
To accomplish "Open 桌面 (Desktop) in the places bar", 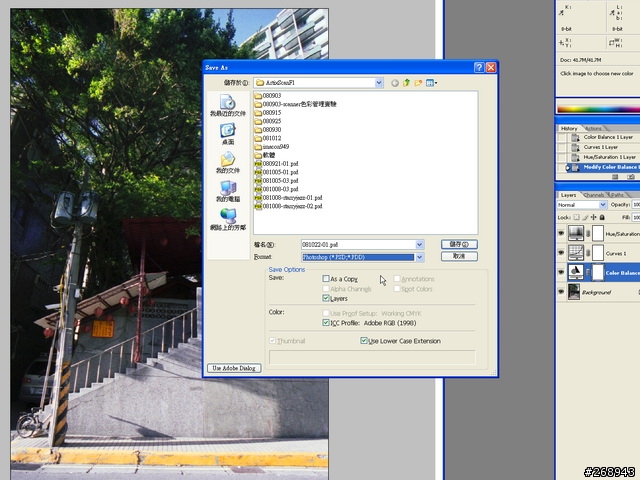I will pos(228,134).
